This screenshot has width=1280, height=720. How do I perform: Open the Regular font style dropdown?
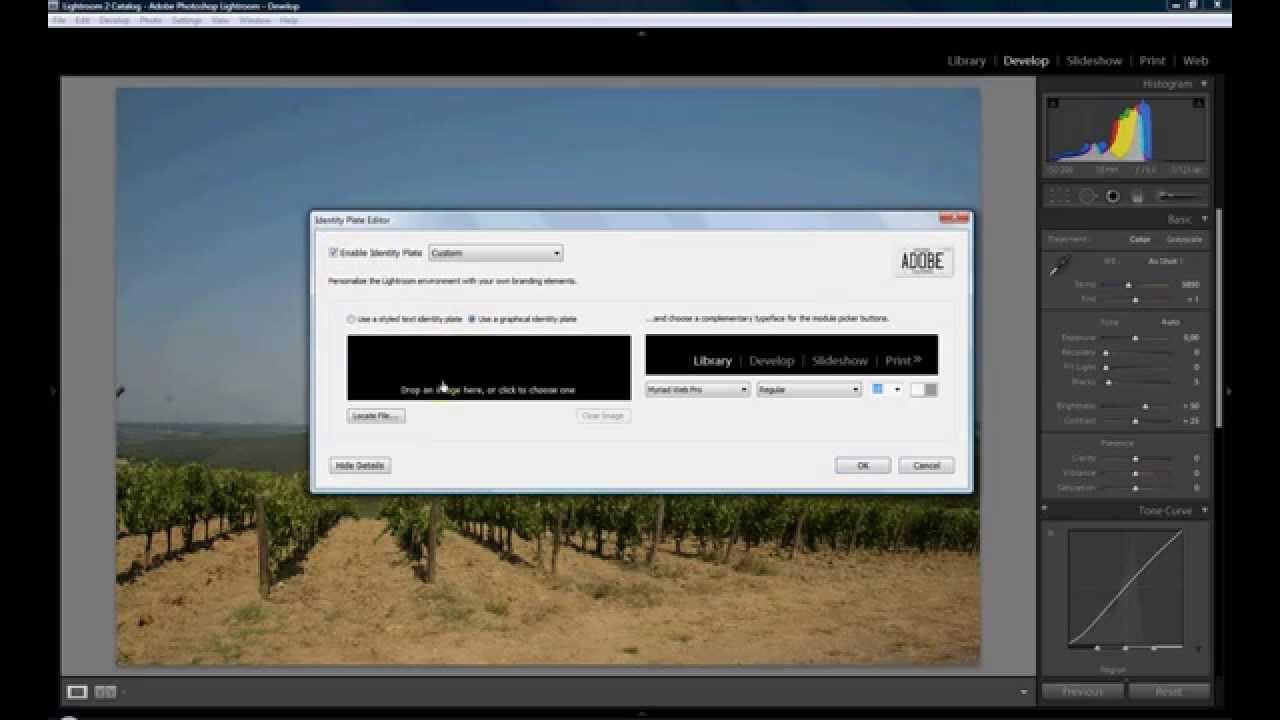pyautogui.click(x=808, y=389)
